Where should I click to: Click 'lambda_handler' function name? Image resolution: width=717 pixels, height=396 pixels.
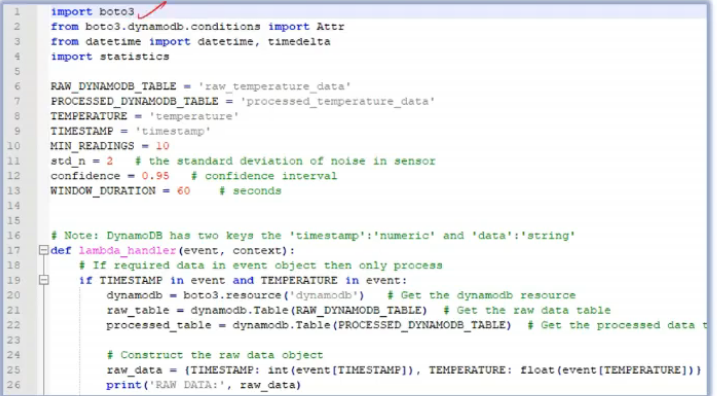click(x=127, y=250)
